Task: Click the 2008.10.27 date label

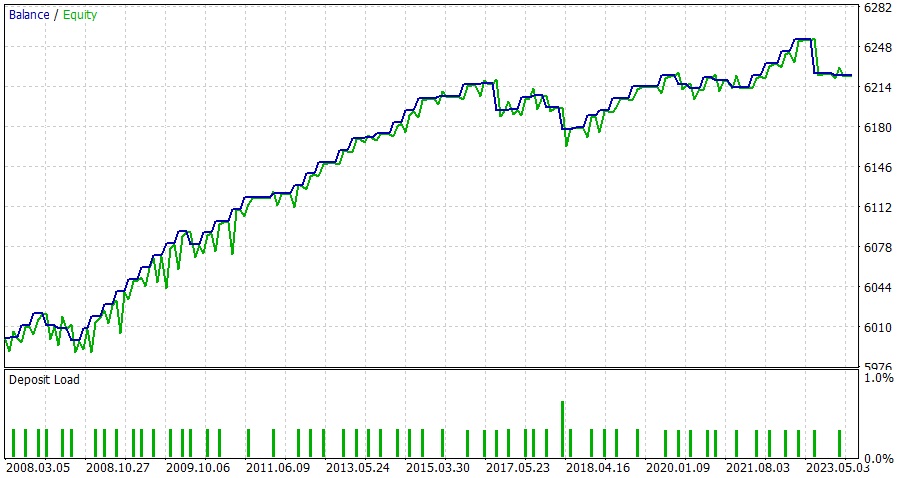Action: 118,468
